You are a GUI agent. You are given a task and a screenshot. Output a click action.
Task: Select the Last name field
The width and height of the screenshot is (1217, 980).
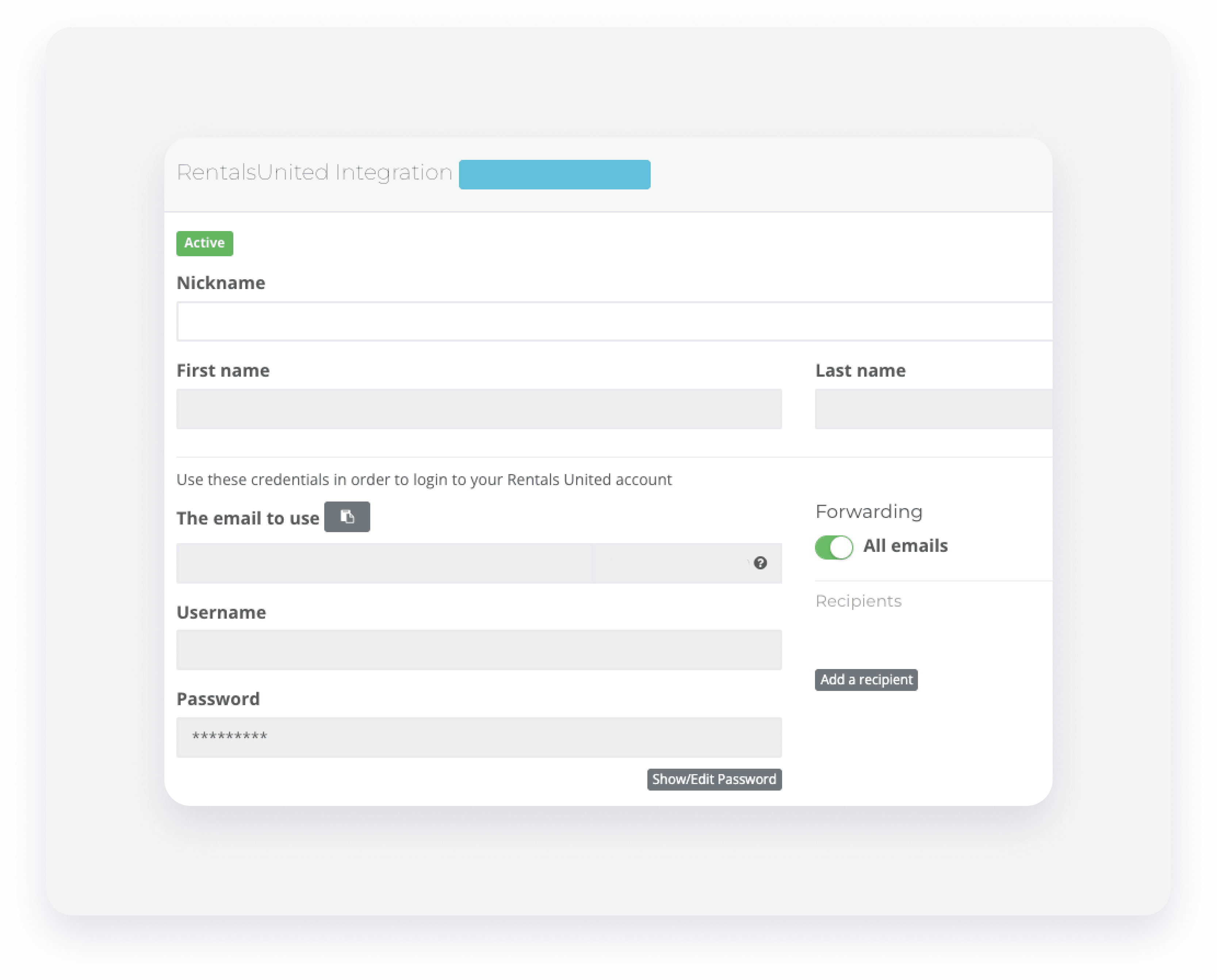[933, 409]
